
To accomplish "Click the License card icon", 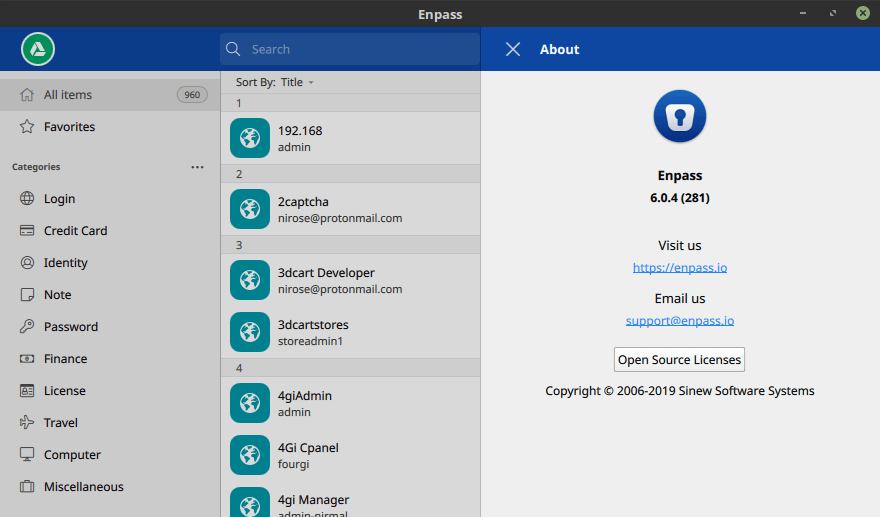I will click(27, 390).
